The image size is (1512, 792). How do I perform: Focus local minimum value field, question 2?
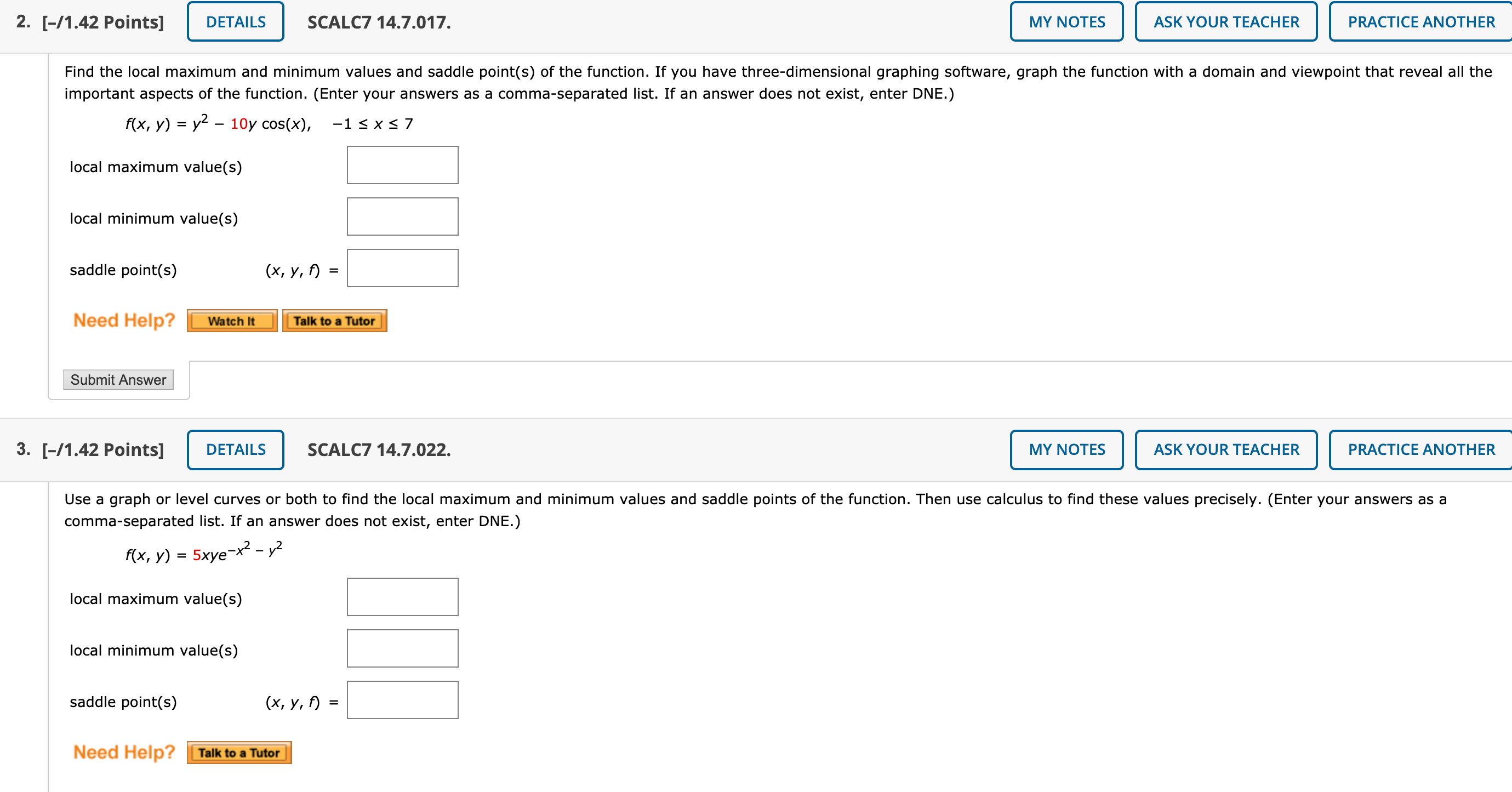(x=403, y=216)
